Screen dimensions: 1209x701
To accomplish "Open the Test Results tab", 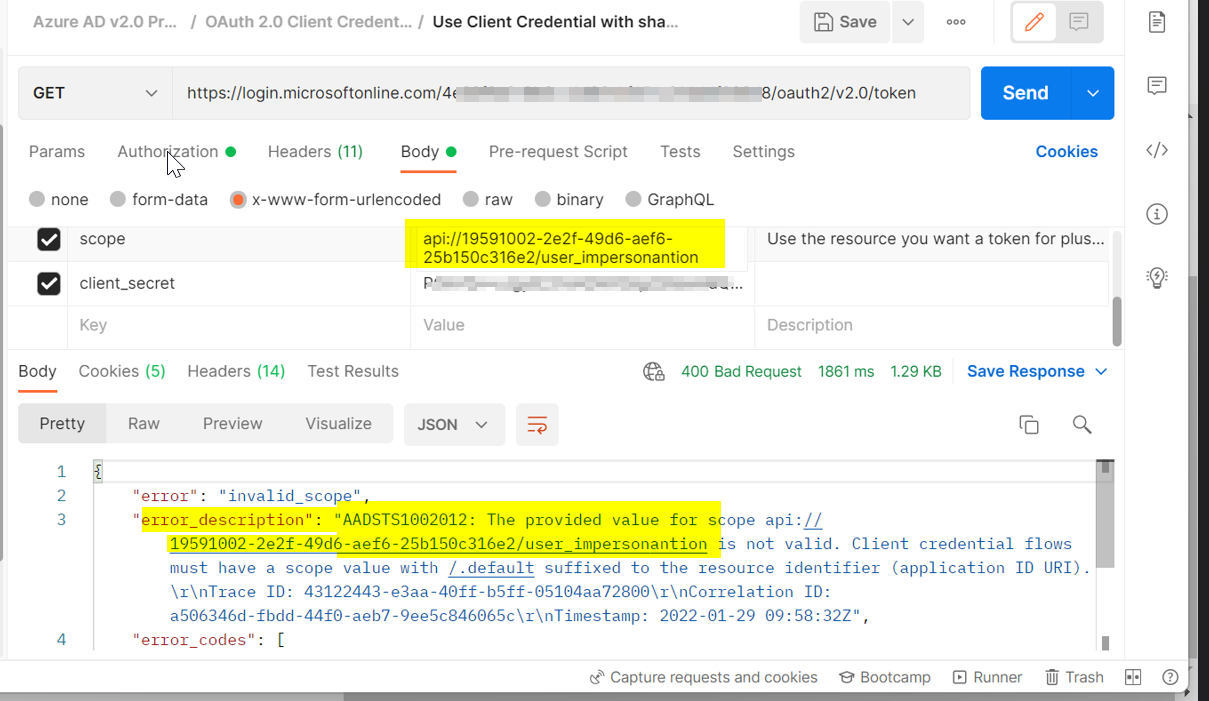I will pos(353,371).
